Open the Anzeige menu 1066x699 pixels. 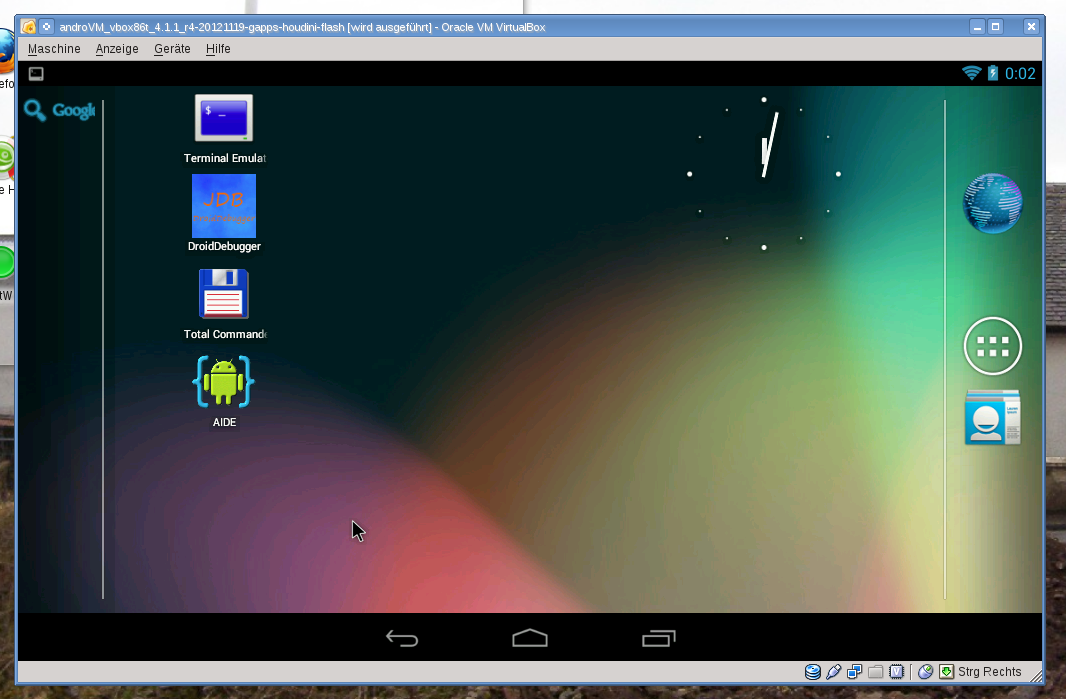tap(117, 49)
